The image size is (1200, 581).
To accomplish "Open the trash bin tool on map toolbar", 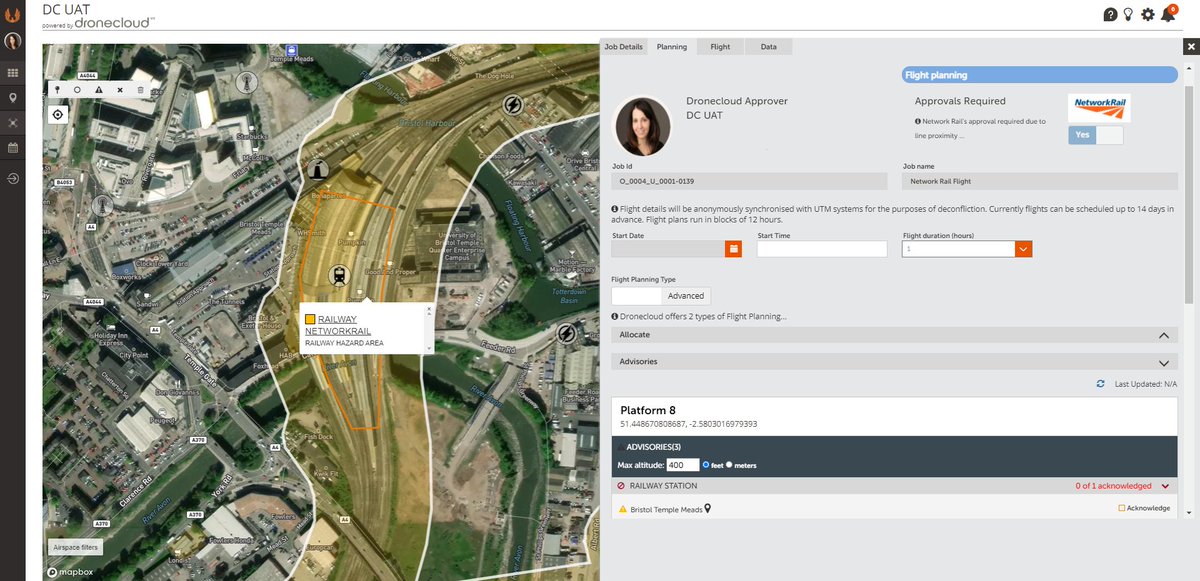I will click(x=139, y=89).
